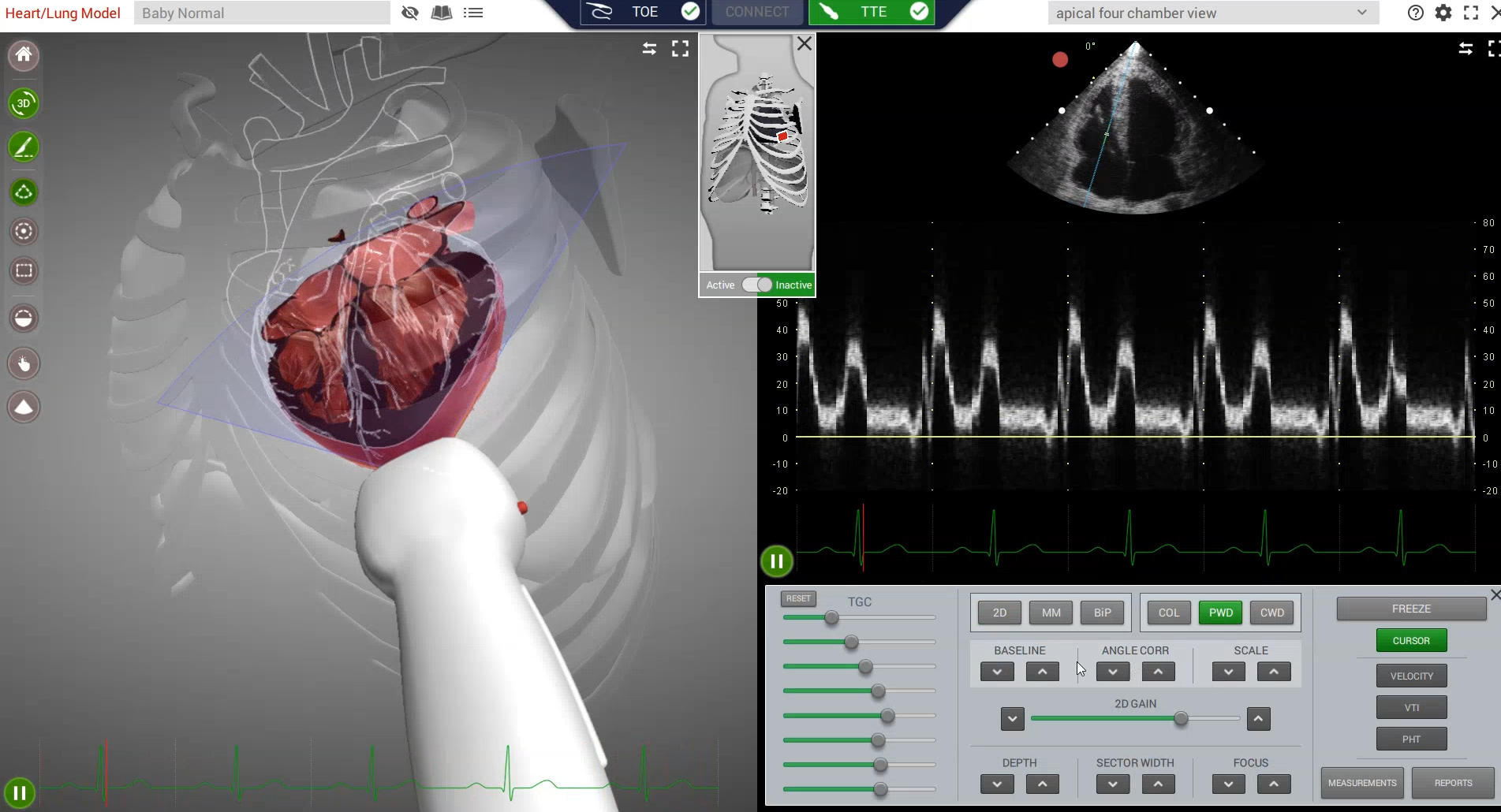Select the hand pan tool icon
Viewport: 1501px width, 812px height.
click(x=24, y=363)
